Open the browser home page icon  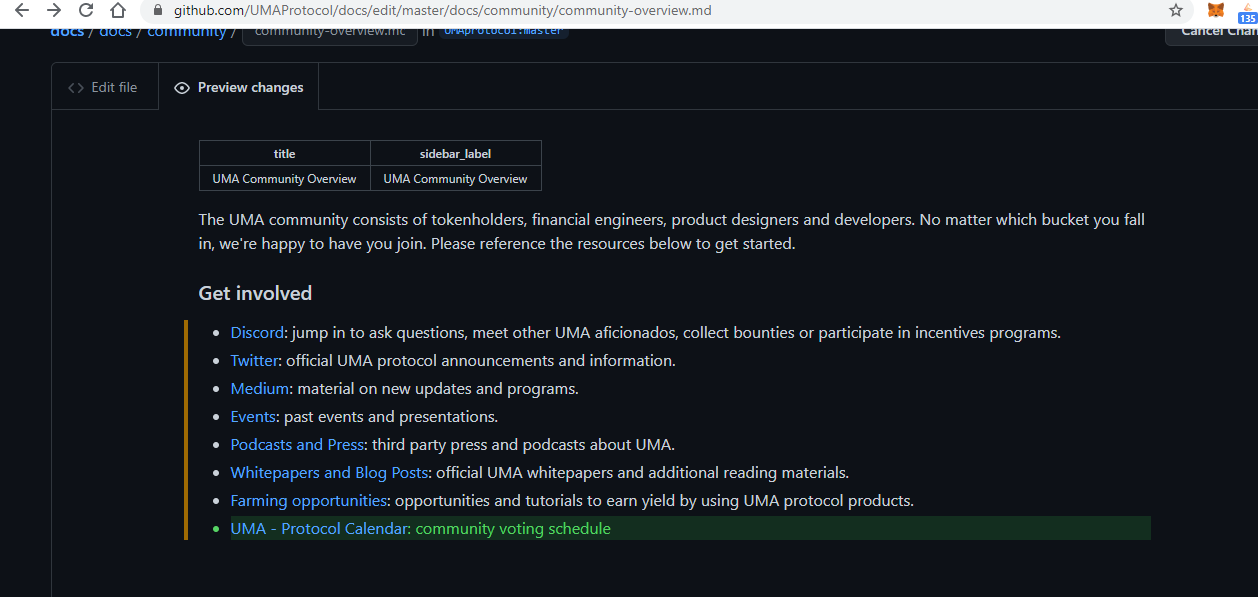[x=118, y=11]
